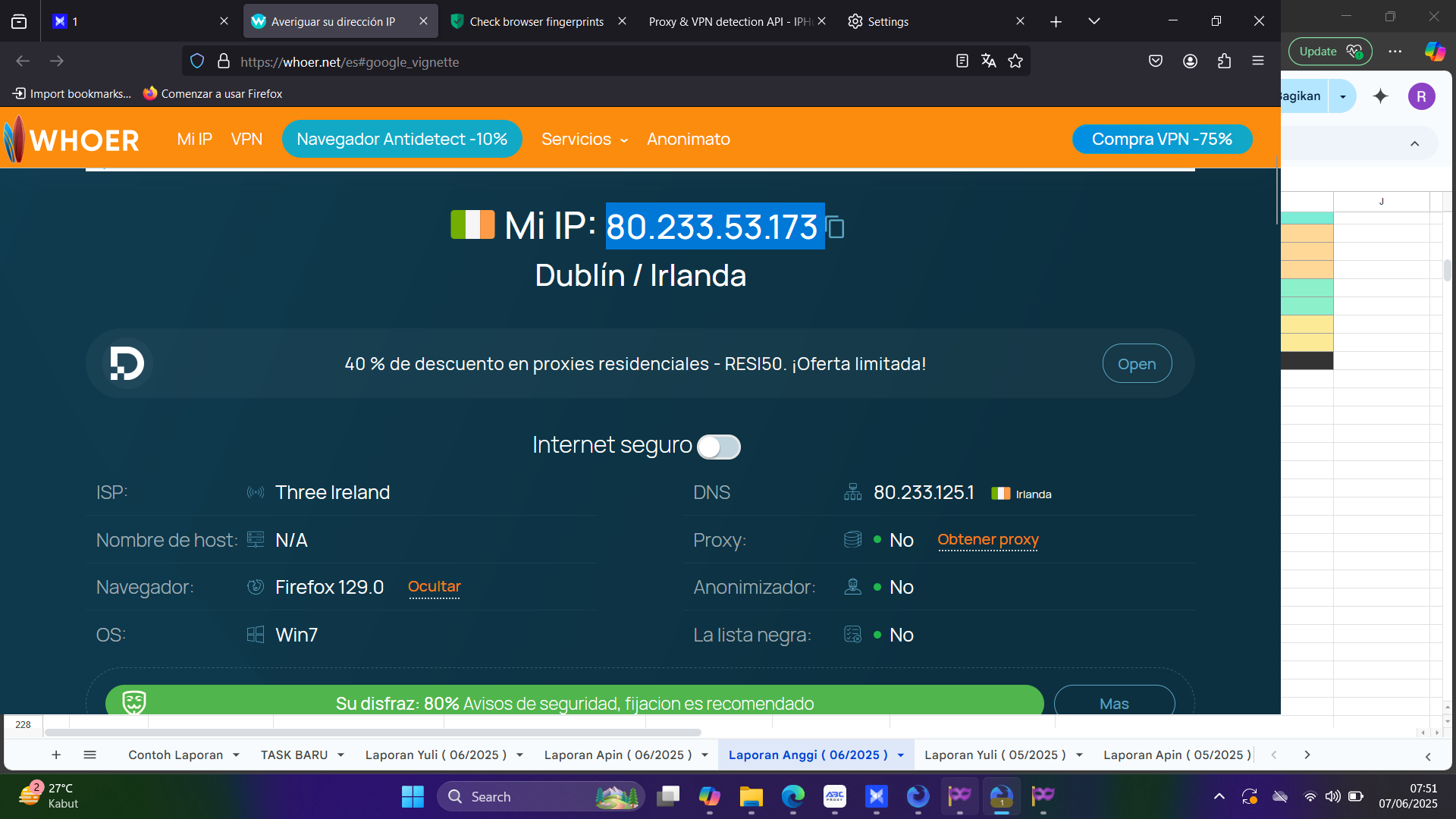Expand the Servicios dropdown menu
This screenshot has width=1456, height=819.
pos(585,140)
